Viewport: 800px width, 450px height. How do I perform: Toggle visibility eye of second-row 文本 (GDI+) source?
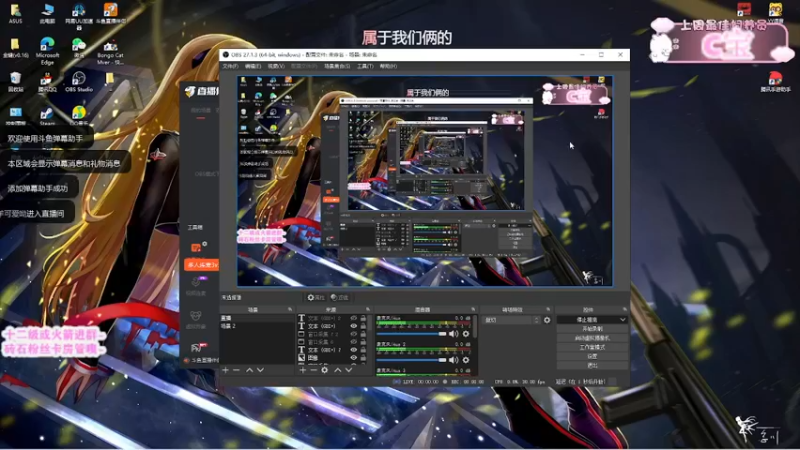(x=354, y=326)
